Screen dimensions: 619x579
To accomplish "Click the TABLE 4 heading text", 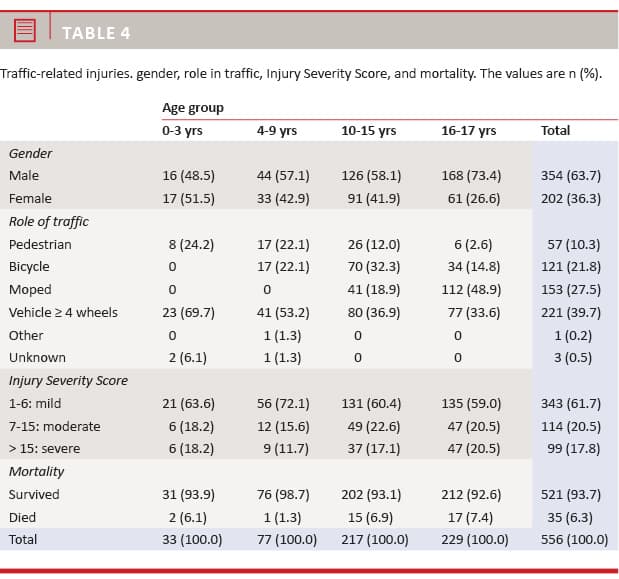I will pyautogui.click(x=96, y=33).
